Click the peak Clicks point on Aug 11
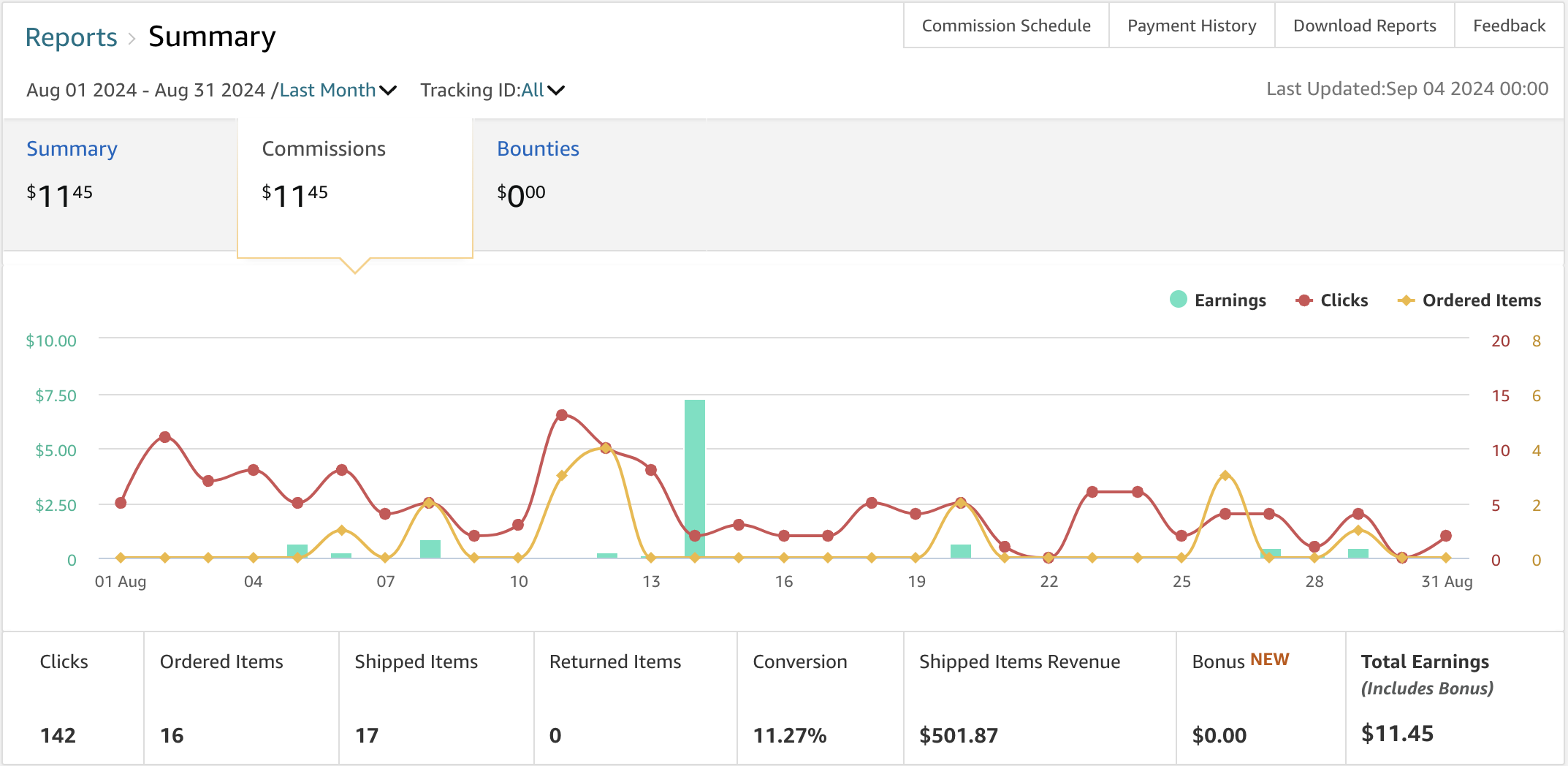The image size is (1568, 766). click(562, 415)
